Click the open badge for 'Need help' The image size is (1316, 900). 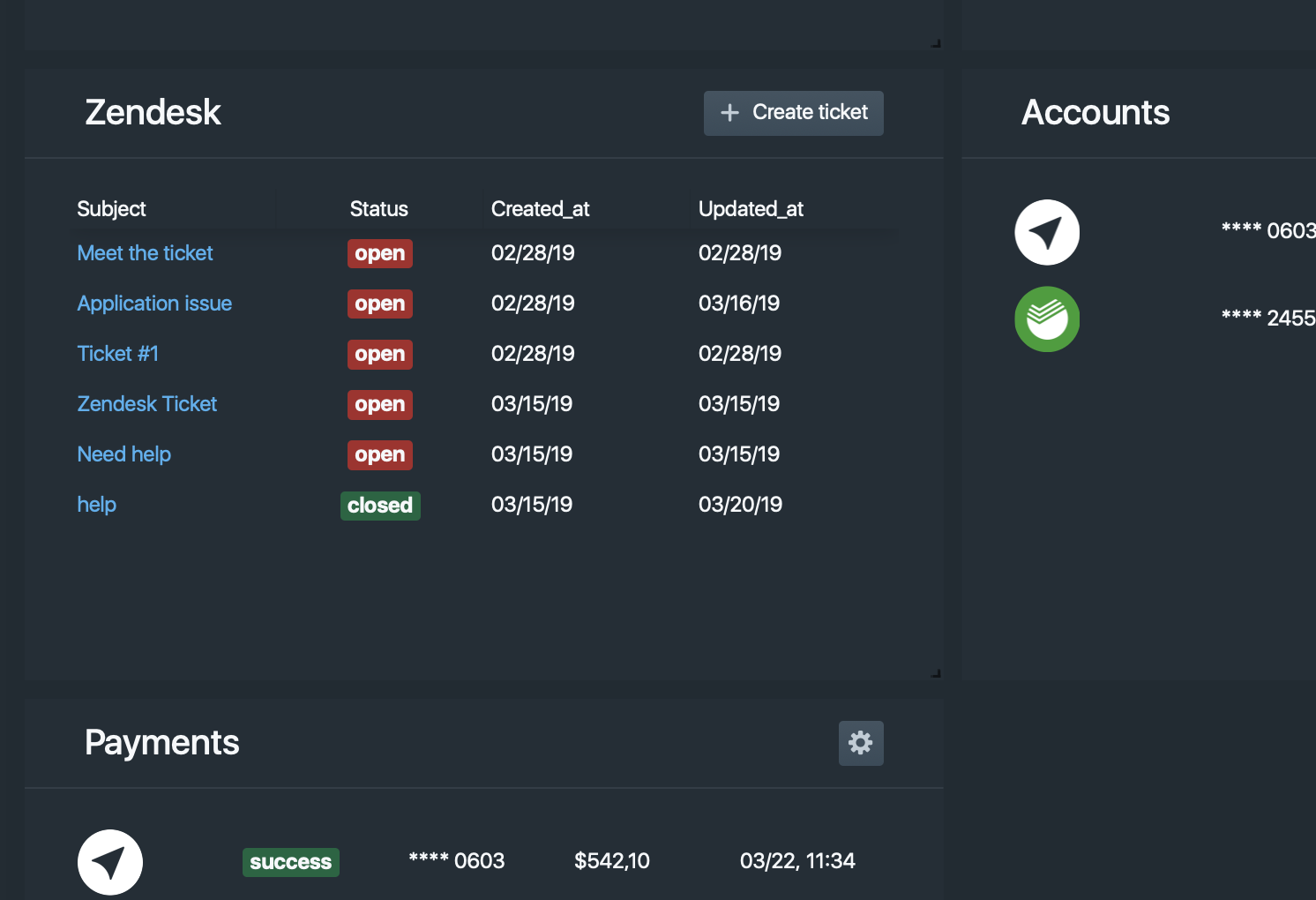click(380, 454)
